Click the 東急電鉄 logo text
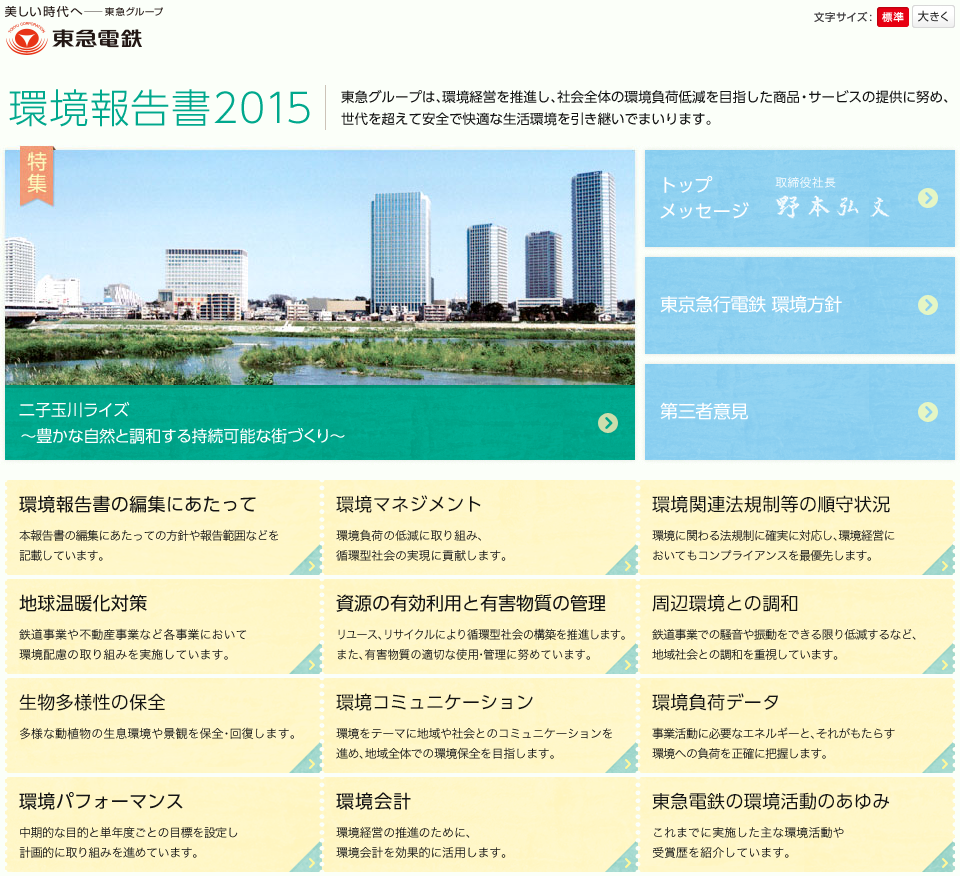Viewport: 960px width, 876px height. (x=97, y=39)
